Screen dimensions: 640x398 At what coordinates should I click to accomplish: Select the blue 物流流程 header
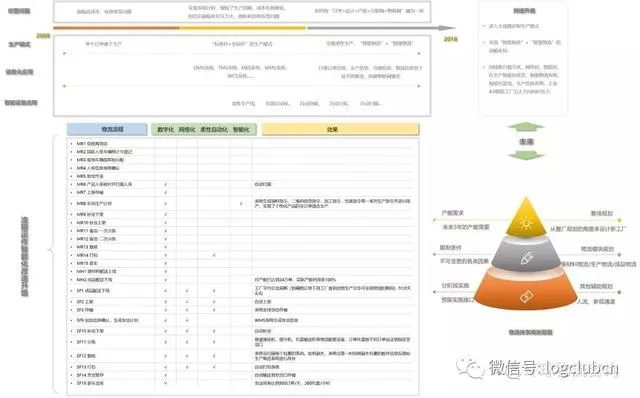coord(107,129)
